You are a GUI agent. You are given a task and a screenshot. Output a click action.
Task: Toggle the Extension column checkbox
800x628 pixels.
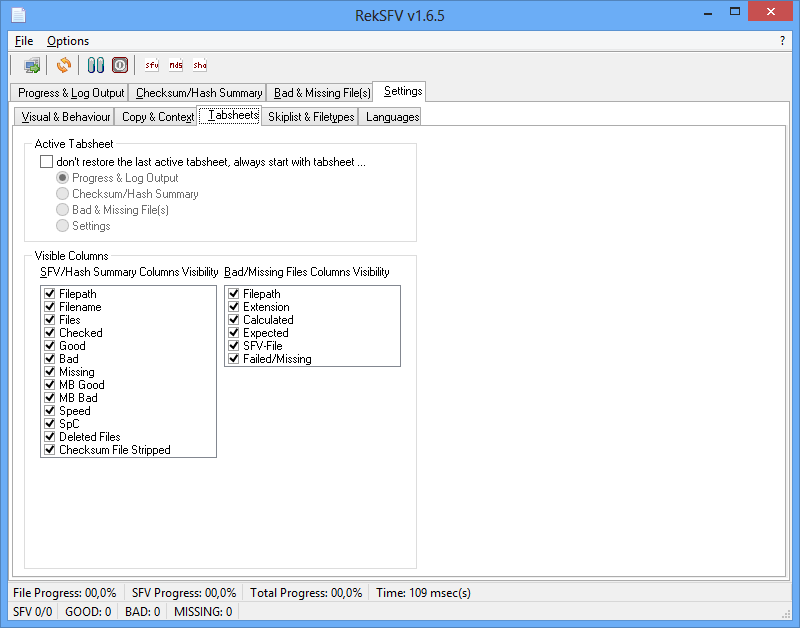234,307
